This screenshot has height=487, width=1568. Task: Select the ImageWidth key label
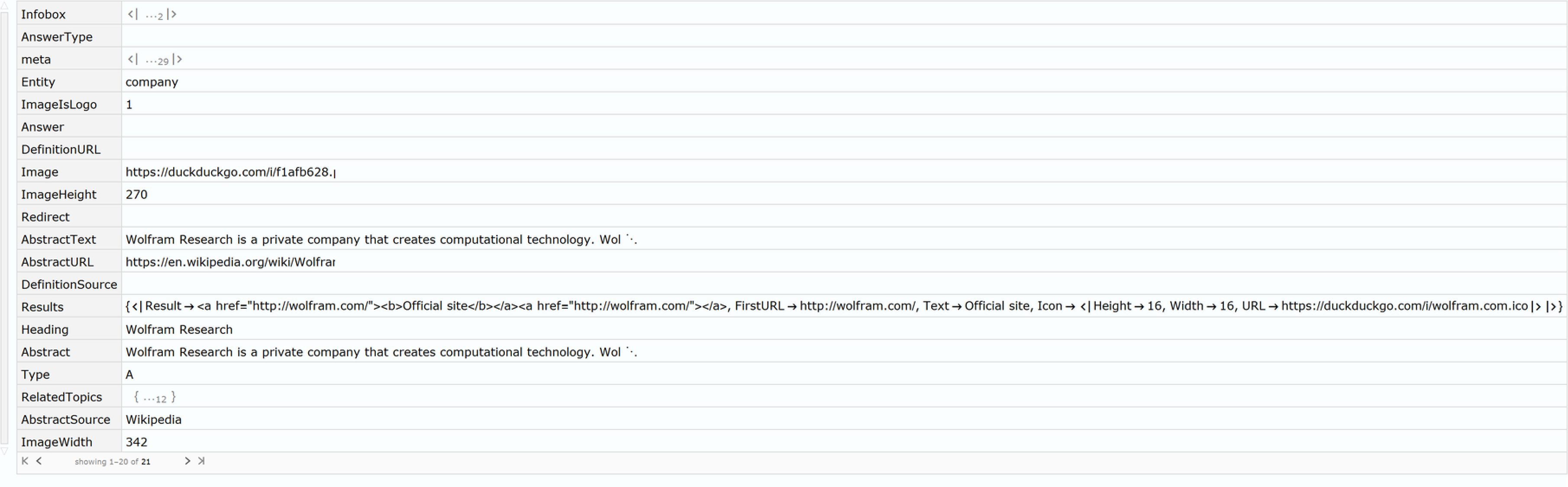[57, 442]
